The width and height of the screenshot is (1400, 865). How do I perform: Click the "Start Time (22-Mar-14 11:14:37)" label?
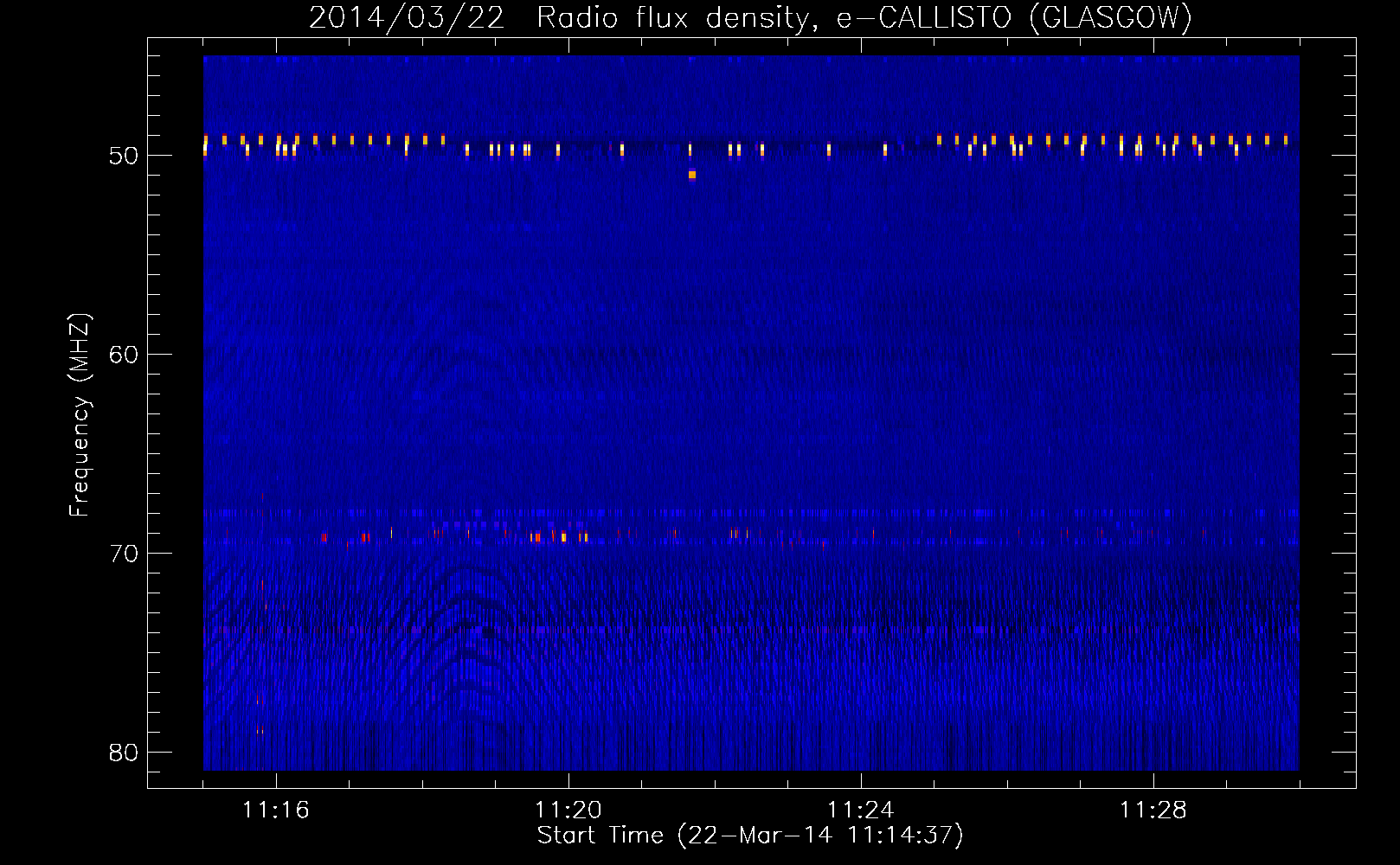click(x=750, y=836)
